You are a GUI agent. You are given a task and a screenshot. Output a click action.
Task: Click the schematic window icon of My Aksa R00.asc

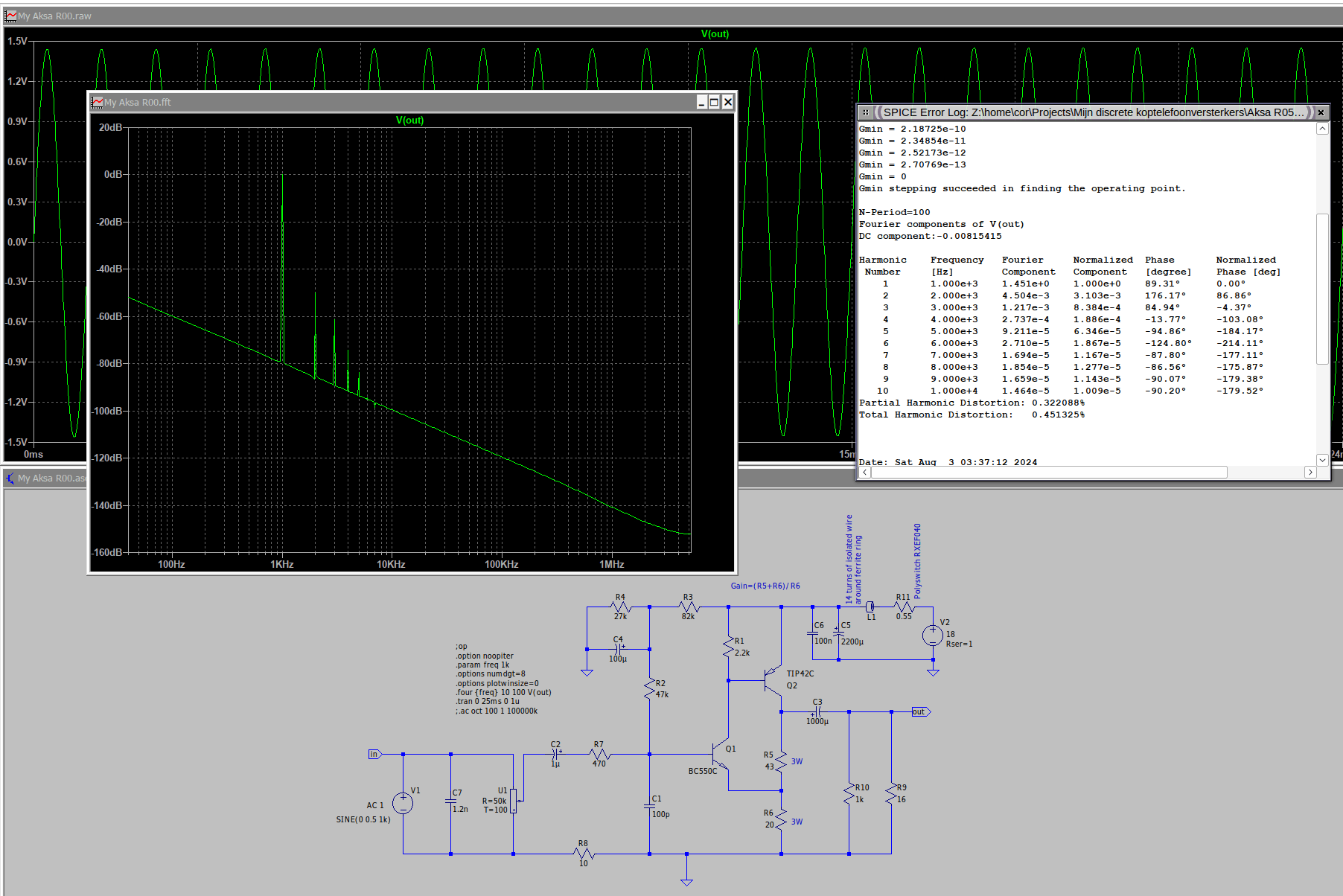point(10,478)
